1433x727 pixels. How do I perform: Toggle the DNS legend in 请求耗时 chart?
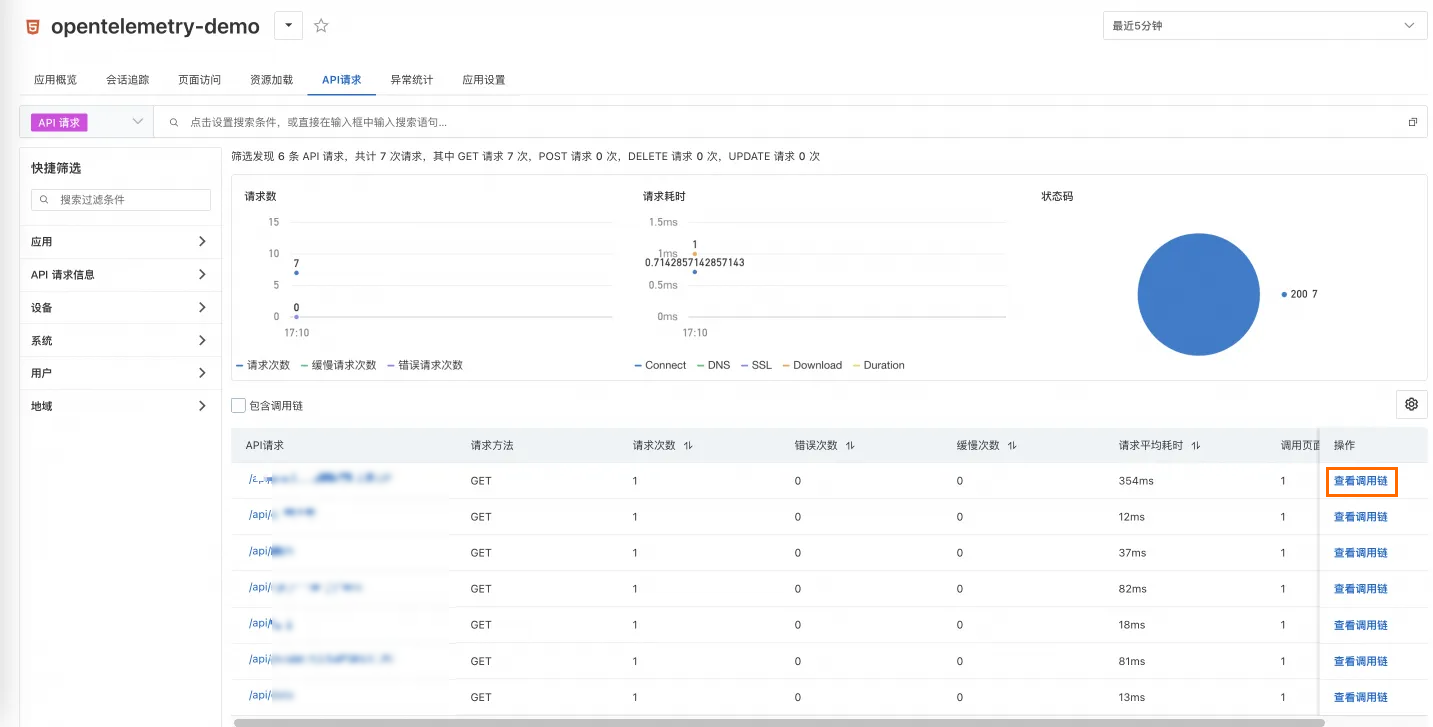713,365
